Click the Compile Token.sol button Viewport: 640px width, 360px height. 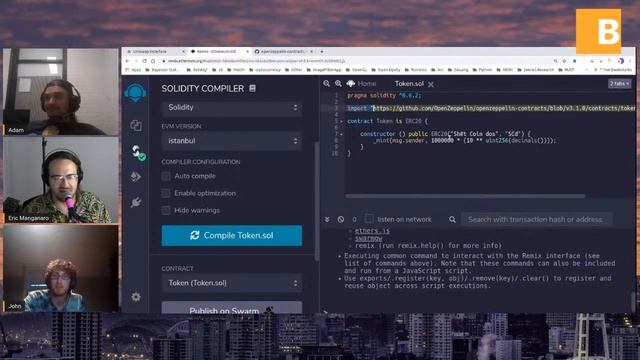point(232,236)
